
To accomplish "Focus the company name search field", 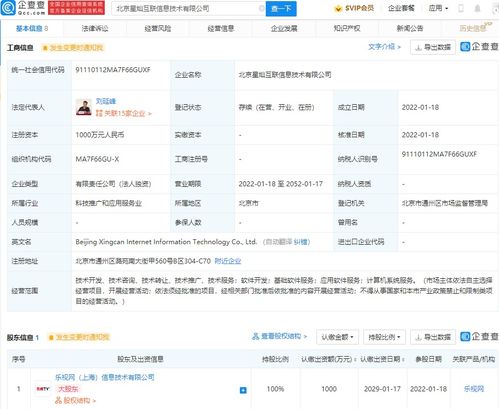I will click(187, 8).
